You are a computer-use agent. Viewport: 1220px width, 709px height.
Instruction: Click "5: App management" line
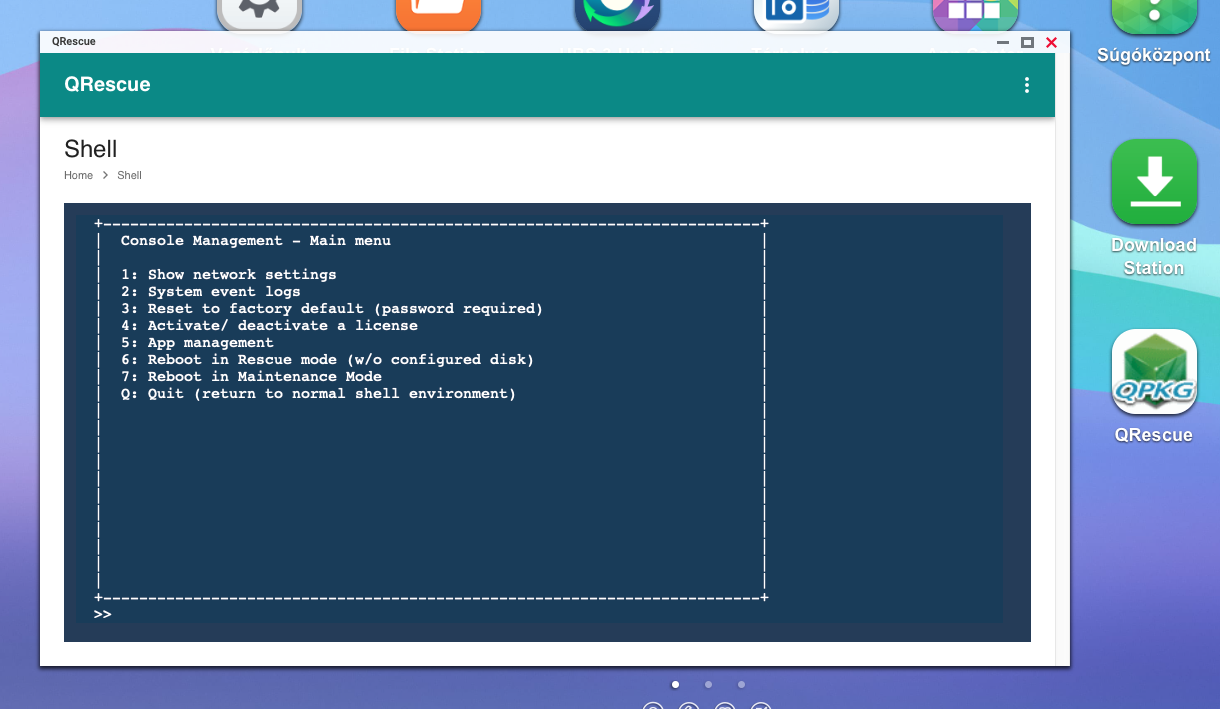click(197, 343)
